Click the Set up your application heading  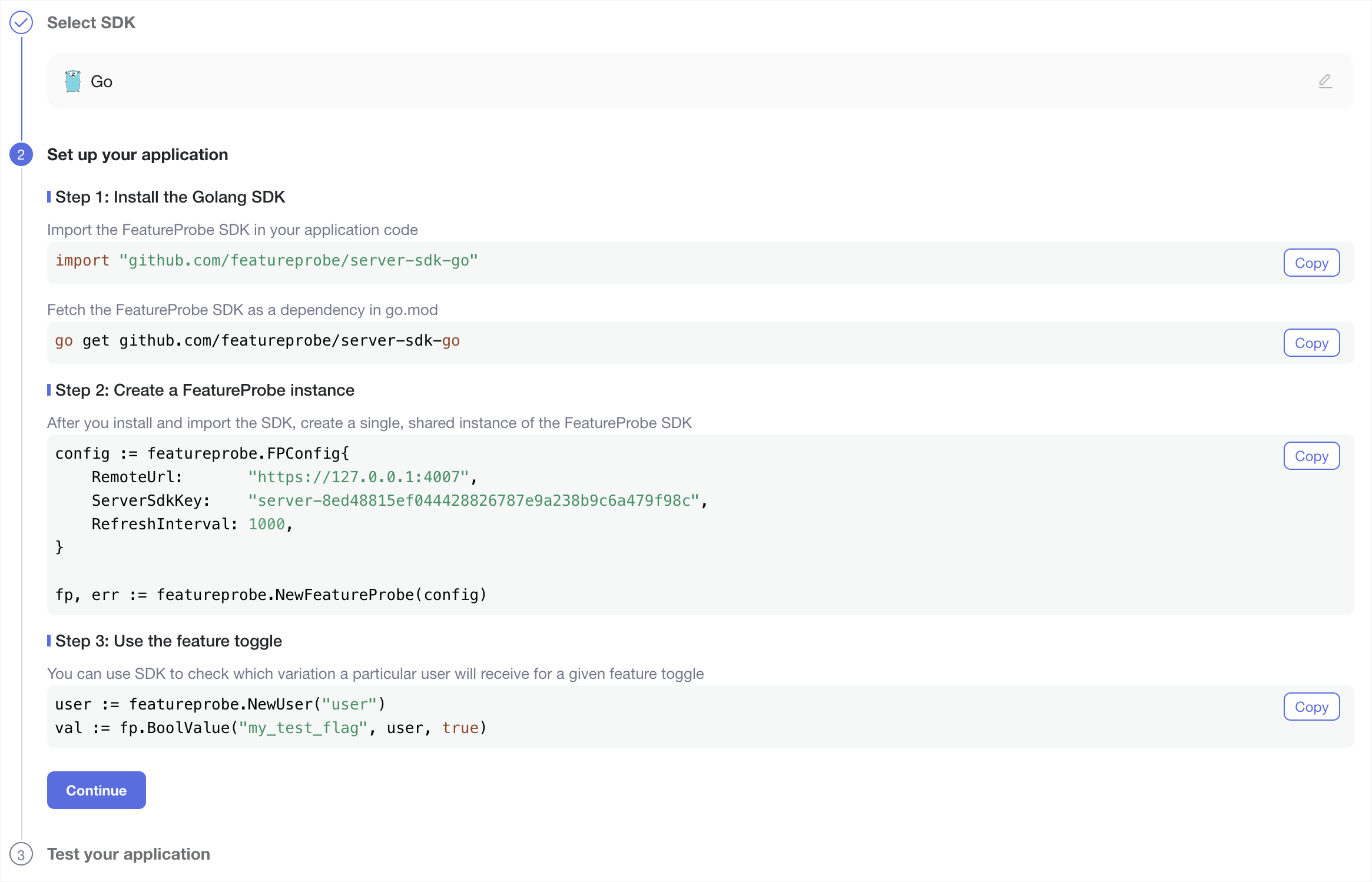click(x=137, y=155)
